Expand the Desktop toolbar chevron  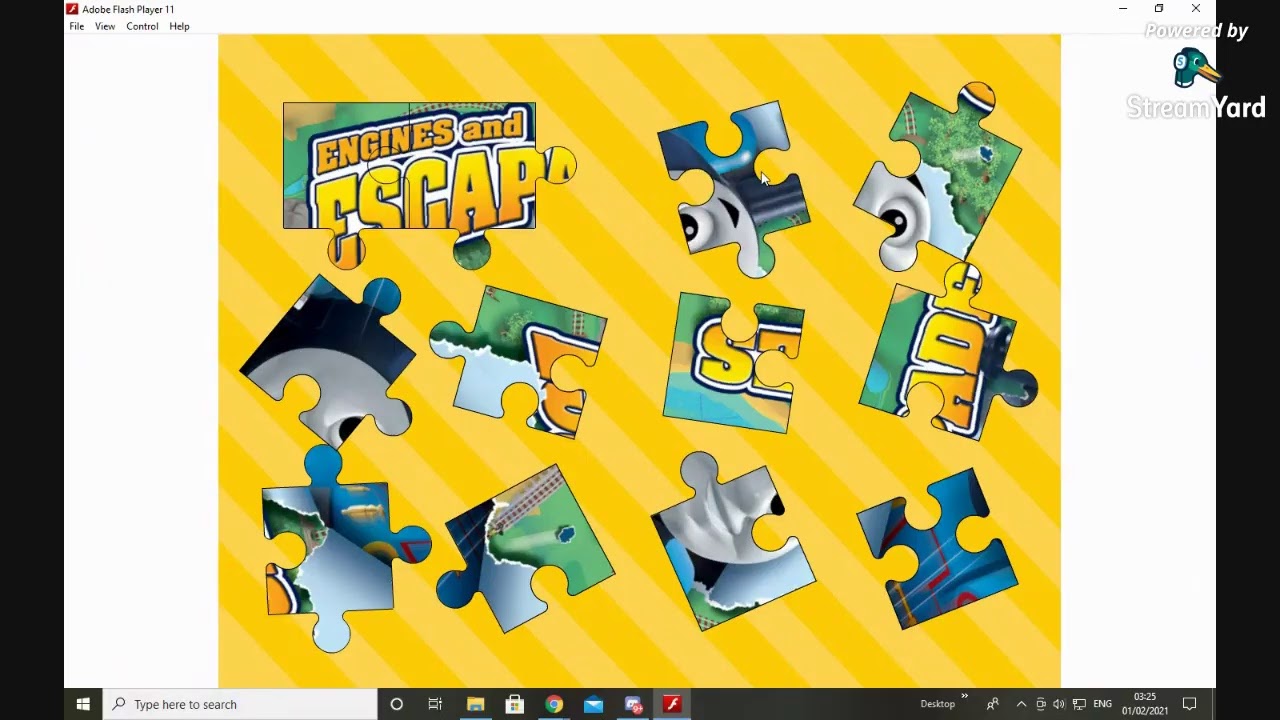click(965, 697)
